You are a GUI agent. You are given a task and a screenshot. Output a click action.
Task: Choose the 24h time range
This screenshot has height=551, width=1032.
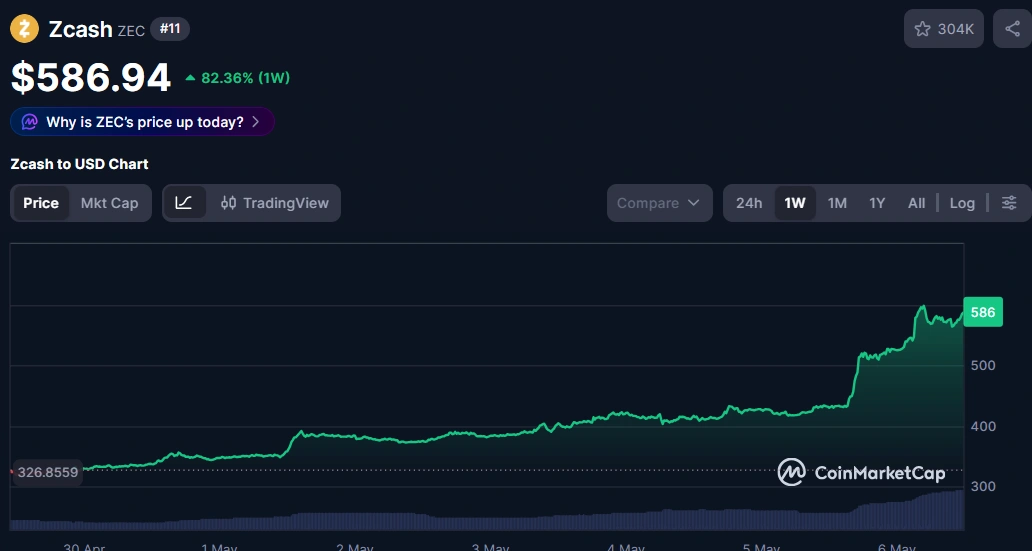tap(749, 203)
